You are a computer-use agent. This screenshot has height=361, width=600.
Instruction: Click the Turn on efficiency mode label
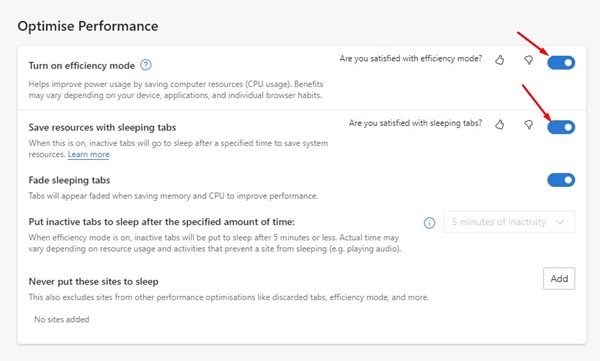(x=82, y=66)
